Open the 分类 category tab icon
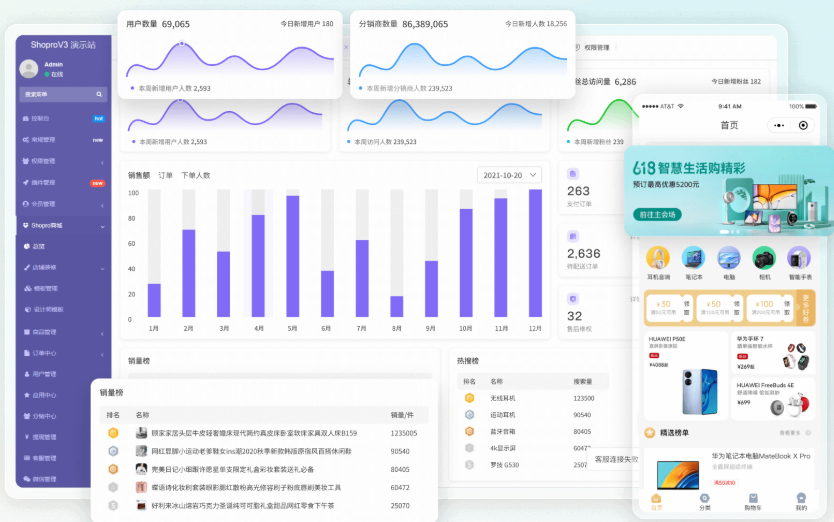This screenshot has width=834, height=522. [x=704, y=499]
